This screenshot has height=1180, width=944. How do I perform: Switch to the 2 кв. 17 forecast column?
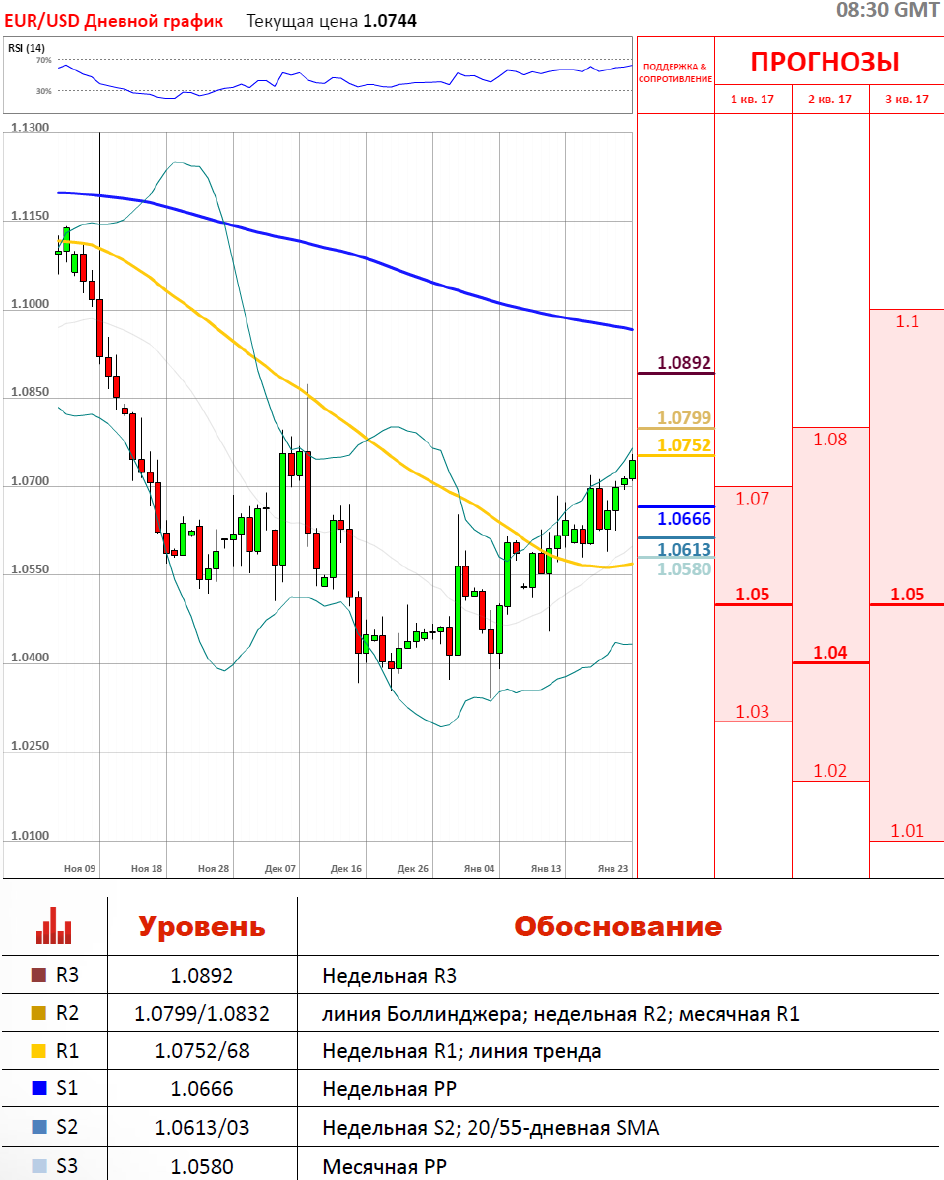[x=830, y=99]
